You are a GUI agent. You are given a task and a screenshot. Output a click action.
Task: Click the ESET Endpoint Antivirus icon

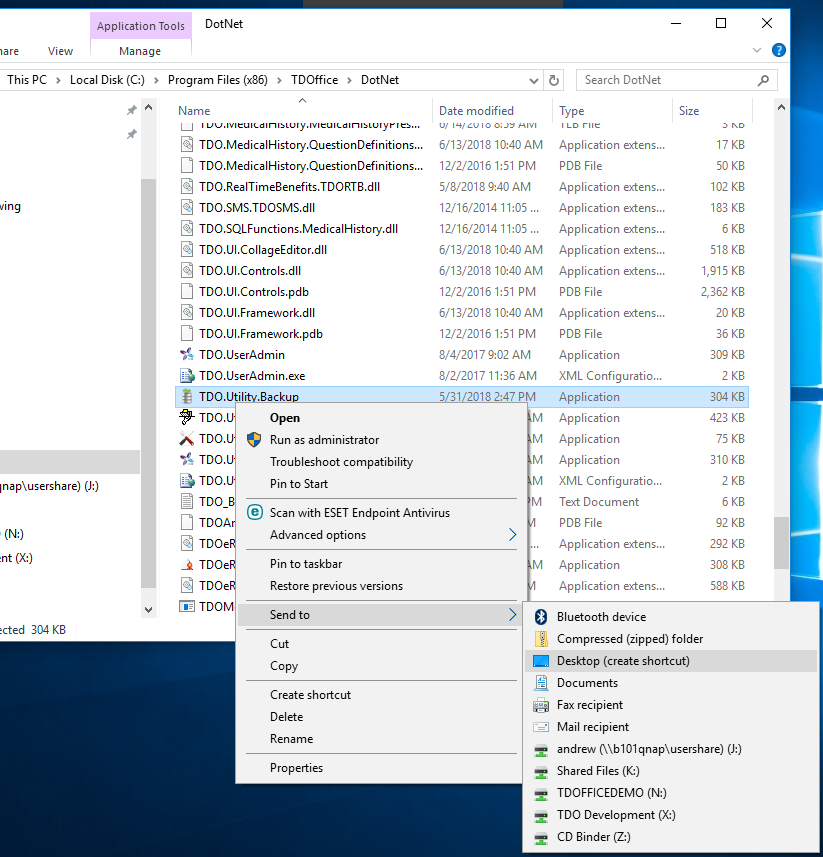point(254,513)
